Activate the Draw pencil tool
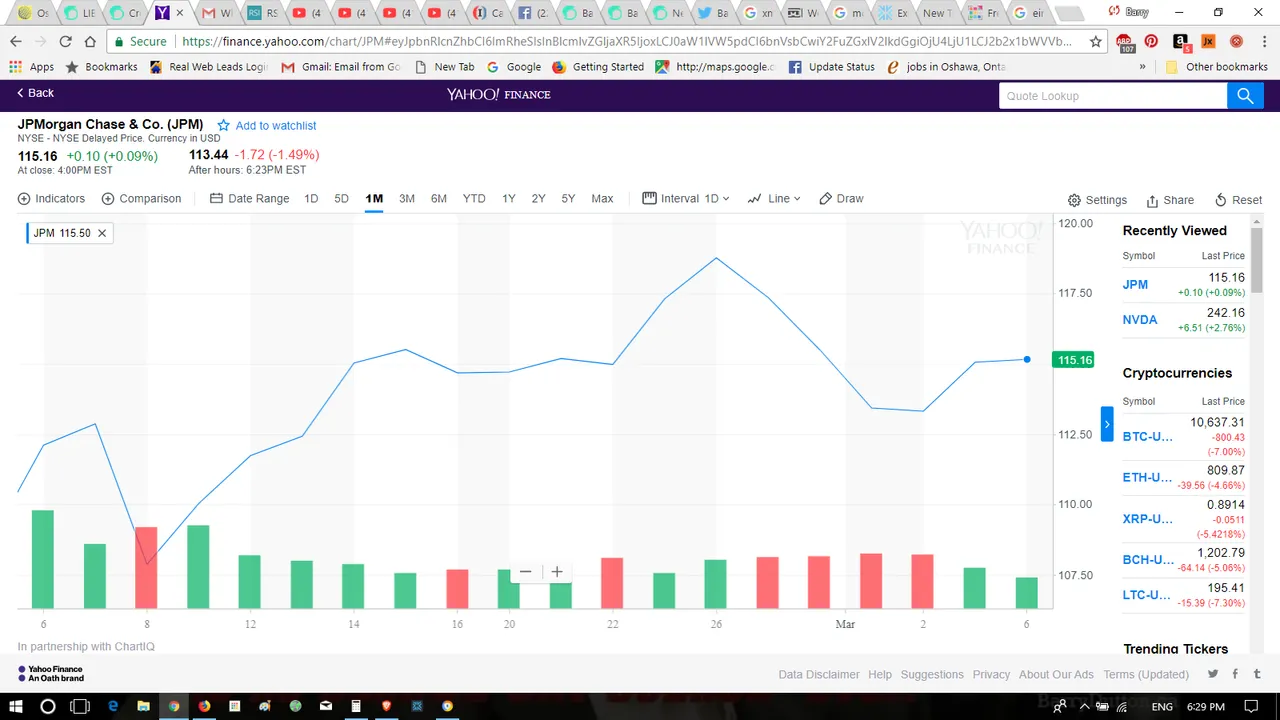Viewport: 1280px width, 720px height. coord(841,199)
